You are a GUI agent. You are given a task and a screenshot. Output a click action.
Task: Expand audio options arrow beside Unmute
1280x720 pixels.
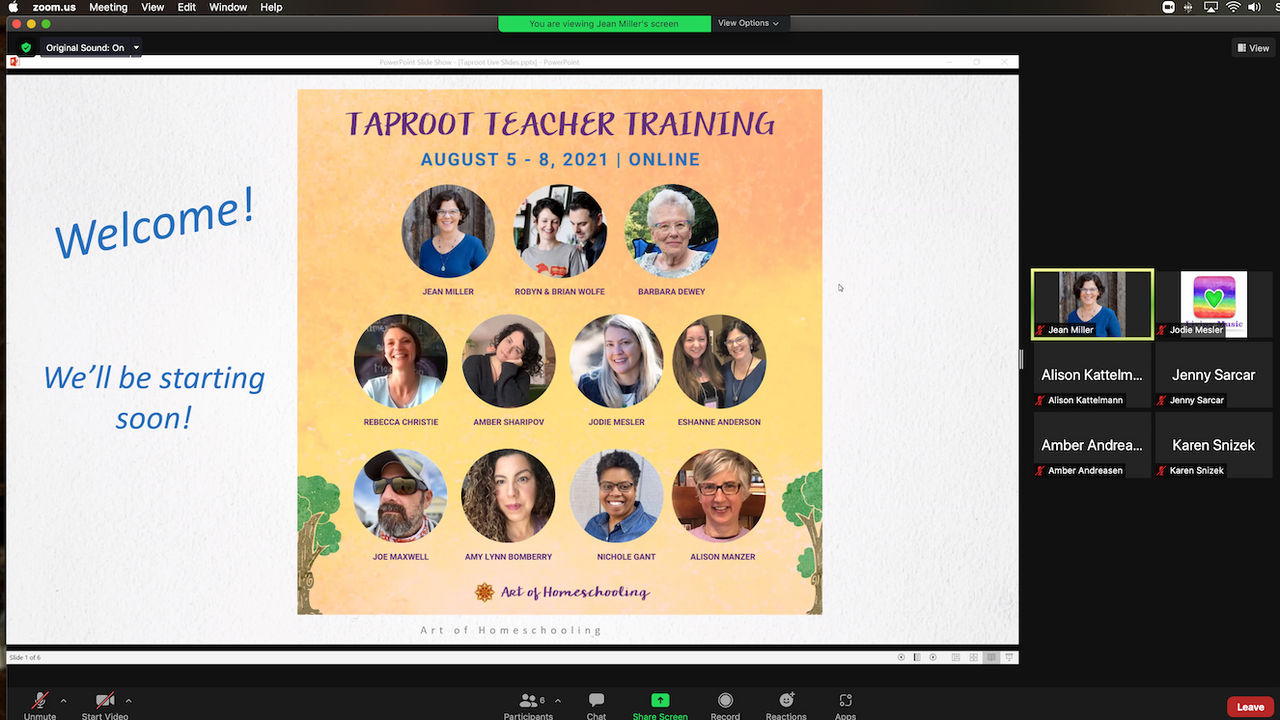click(64, 700)
